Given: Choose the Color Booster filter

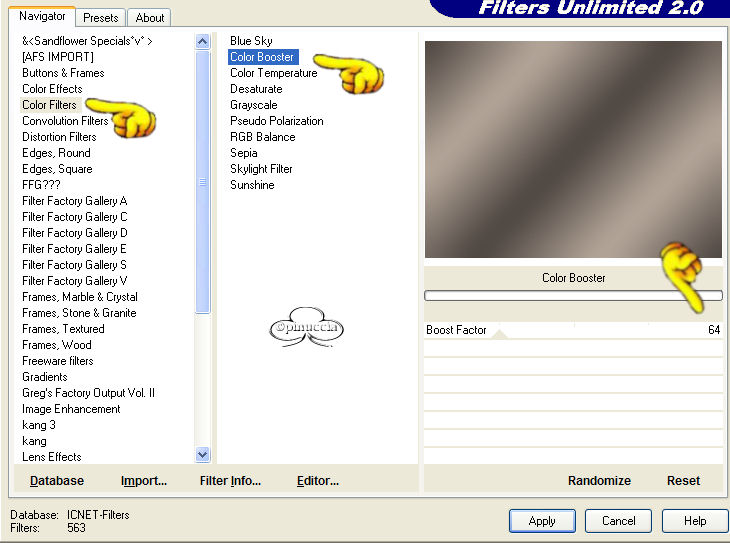Looking at the screenshot, I should point(263,57).
